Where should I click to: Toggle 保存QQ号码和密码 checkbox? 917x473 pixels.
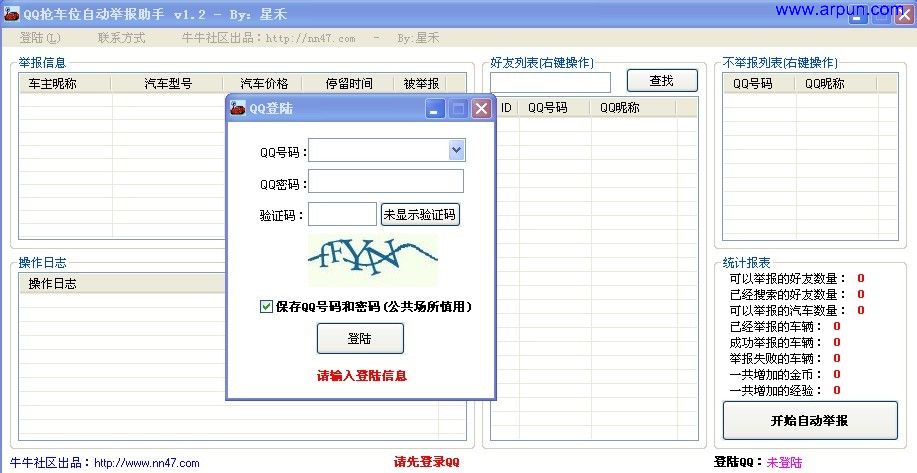point(266,307)
